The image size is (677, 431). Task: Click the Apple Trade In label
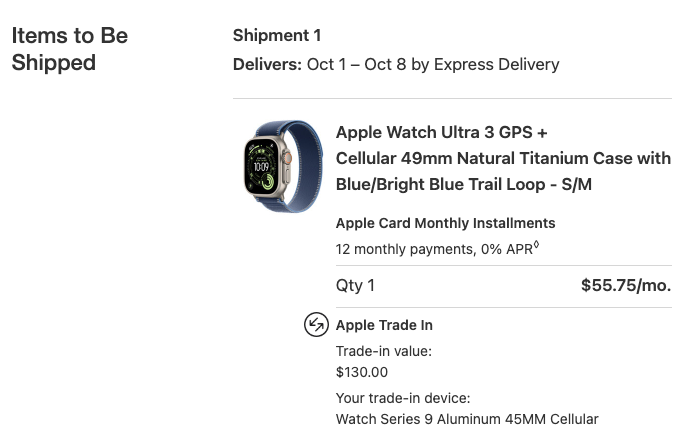pos(384,325)
